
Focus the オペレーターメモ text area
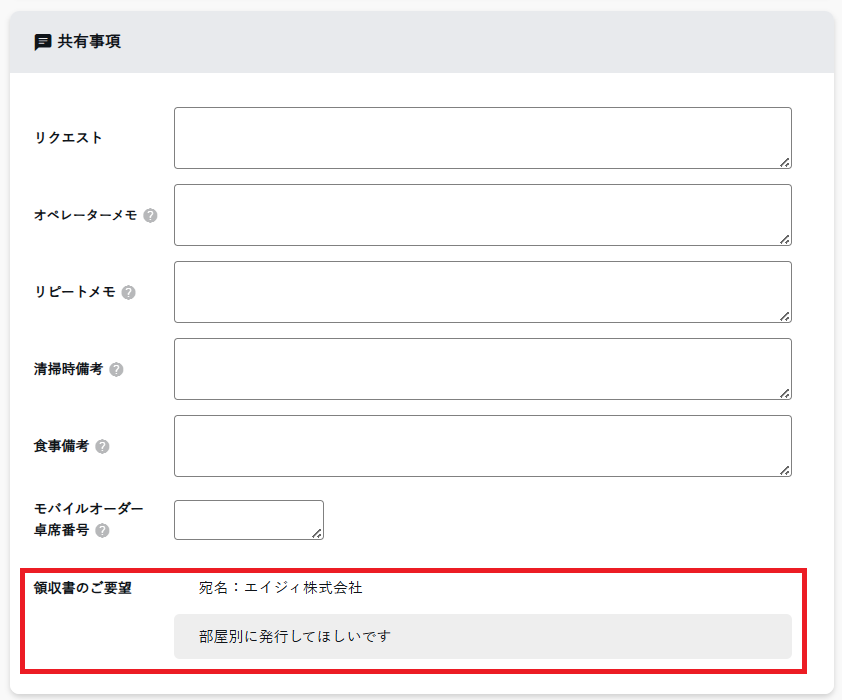click(x=482, y=215)
